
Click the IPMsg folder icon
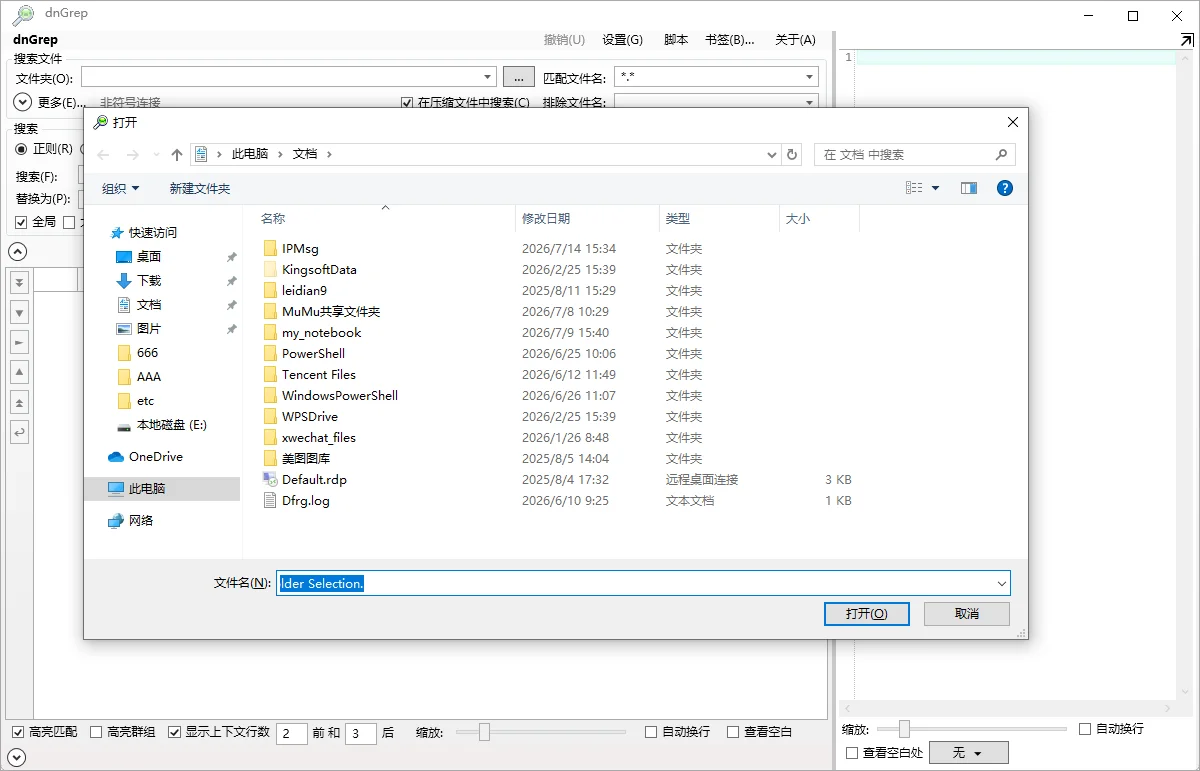(270, 248)
